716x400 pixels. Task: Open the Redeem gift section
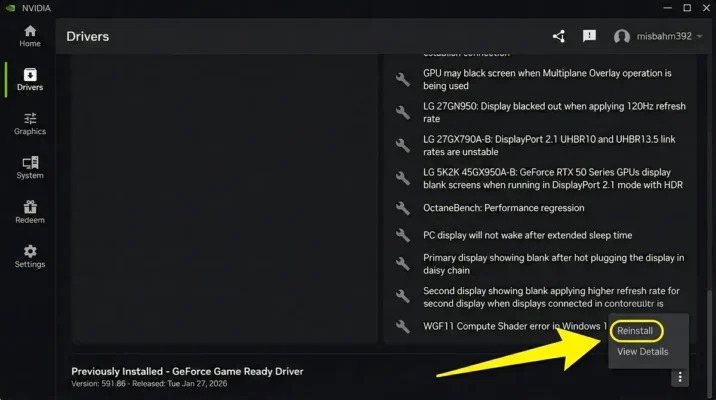coord(30,212)
